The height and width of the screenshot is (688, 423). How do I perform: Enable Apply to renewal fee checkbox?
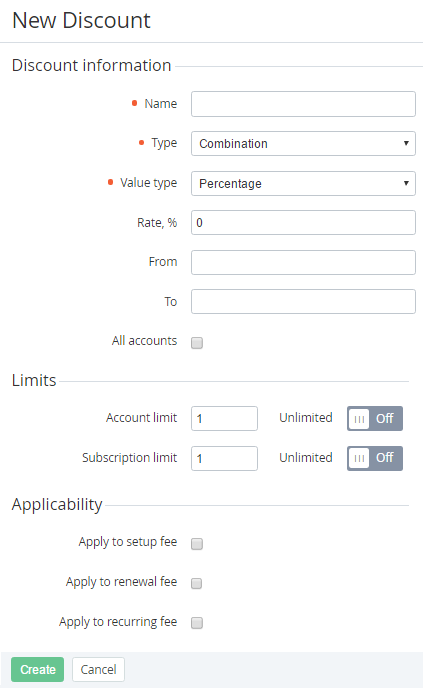197,583
